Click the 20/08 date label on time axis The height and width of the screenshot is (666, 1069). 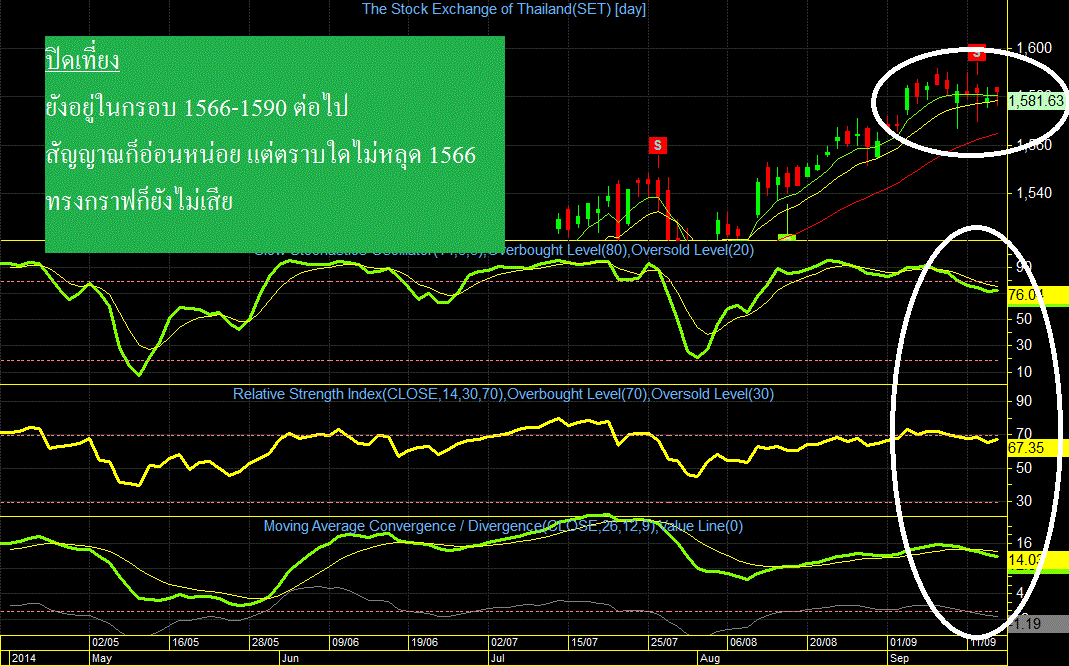pos(823,642)
